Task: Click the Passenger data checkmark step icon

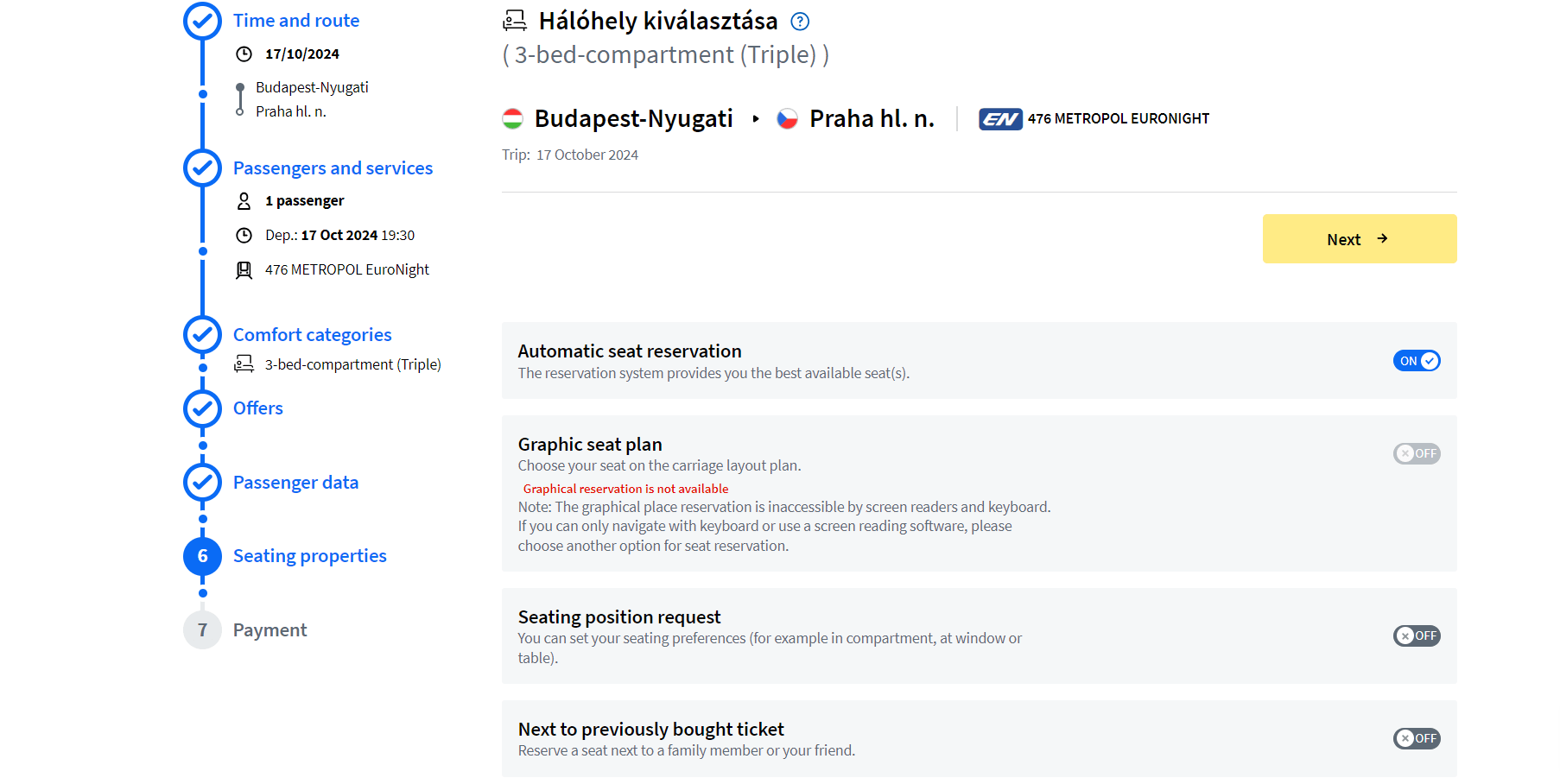Action: tap(203, 483)
